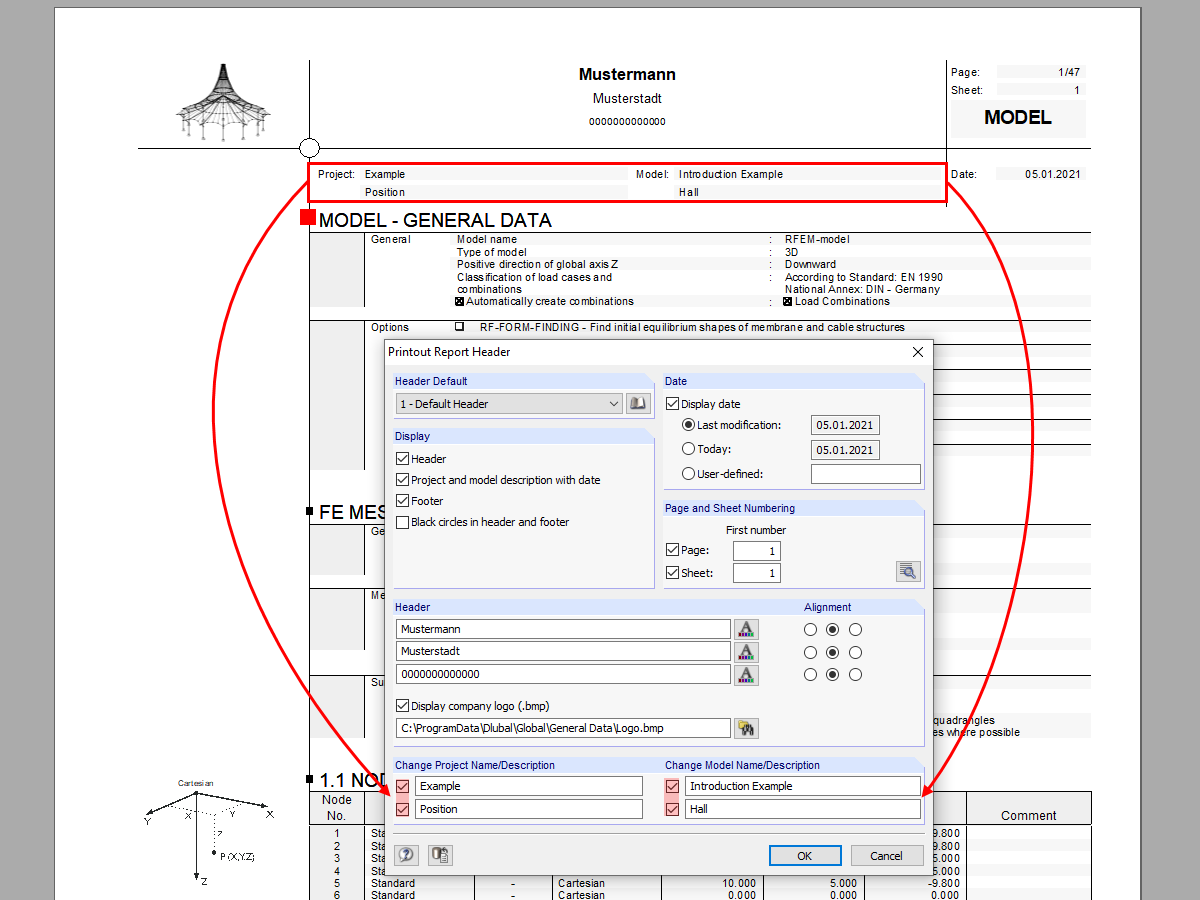Click the clipboard parameters icon beside help
This screenshot has height=900, width=1200.
[x=438, y=855]
